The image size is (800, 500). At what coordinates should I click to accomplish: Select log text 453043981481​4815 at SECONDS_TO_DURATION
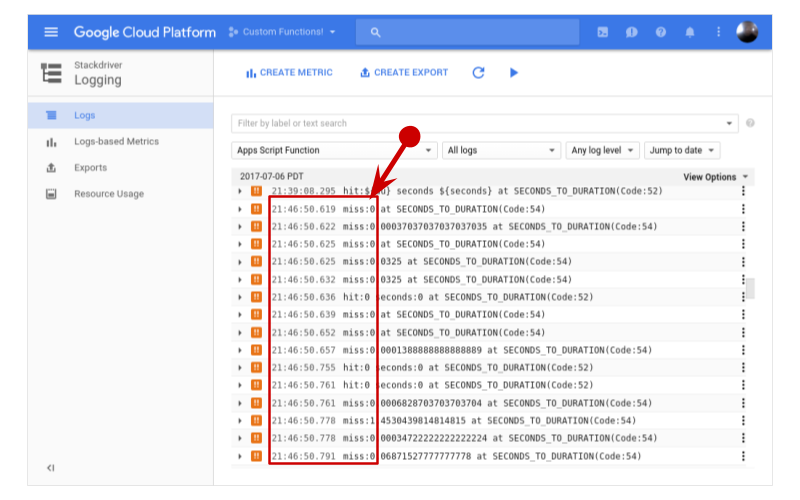pyautogui.click(x=508, y=421)
